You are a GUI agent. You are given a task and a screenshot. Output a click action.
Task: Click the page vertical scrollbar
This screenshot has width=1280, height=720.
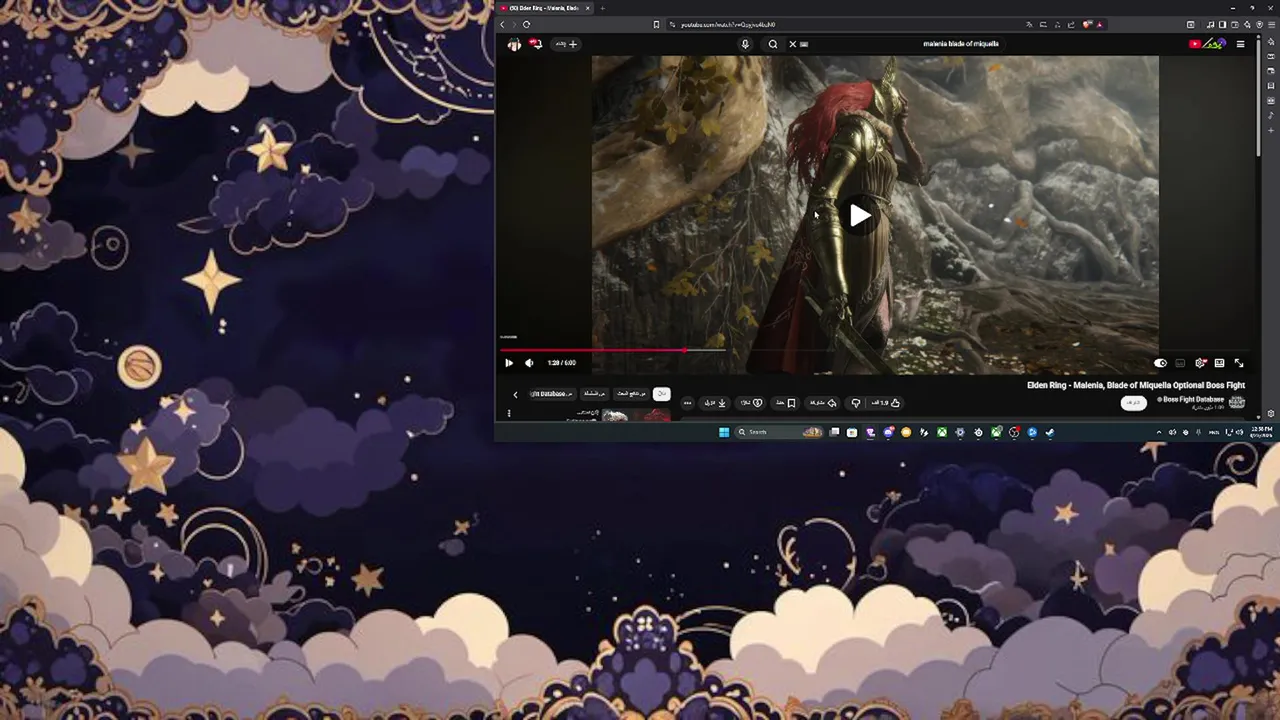click(x=1258, y=100)
